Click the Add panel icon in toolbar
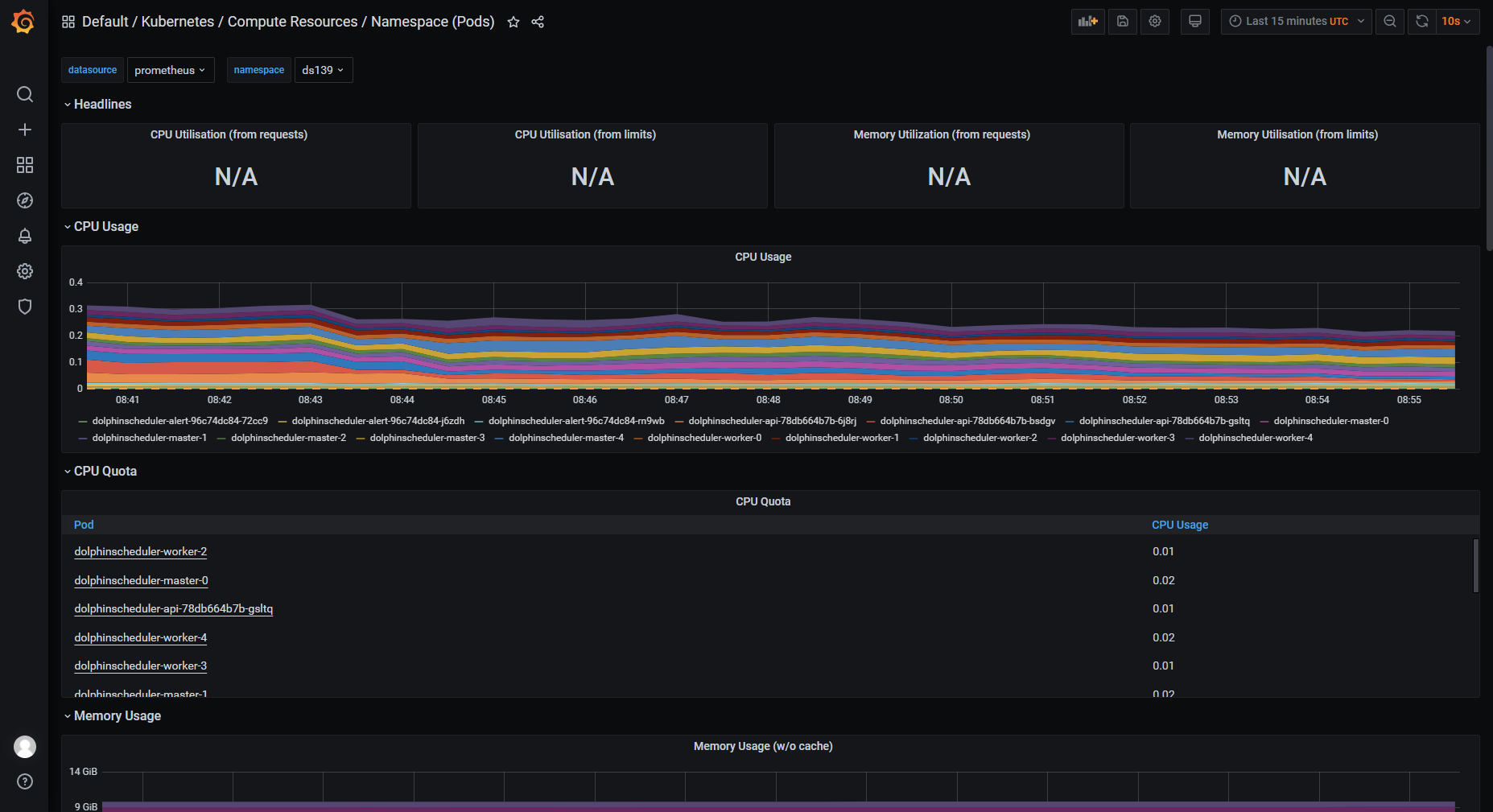The image size is (1493, 812). pos(1087,22)
